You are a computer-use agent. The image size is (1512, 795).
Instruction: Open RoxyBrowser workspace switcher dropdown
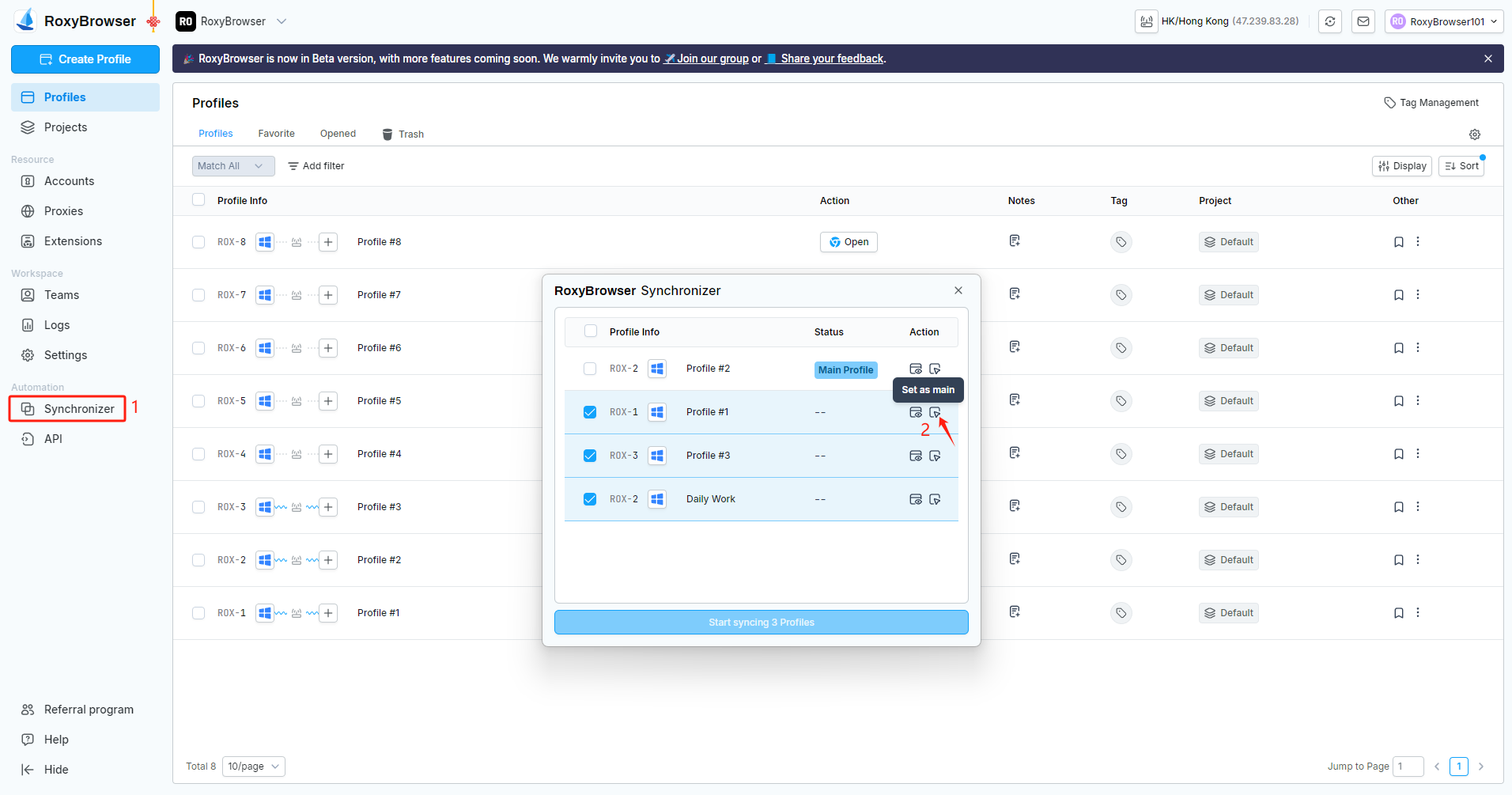[231, 21]
